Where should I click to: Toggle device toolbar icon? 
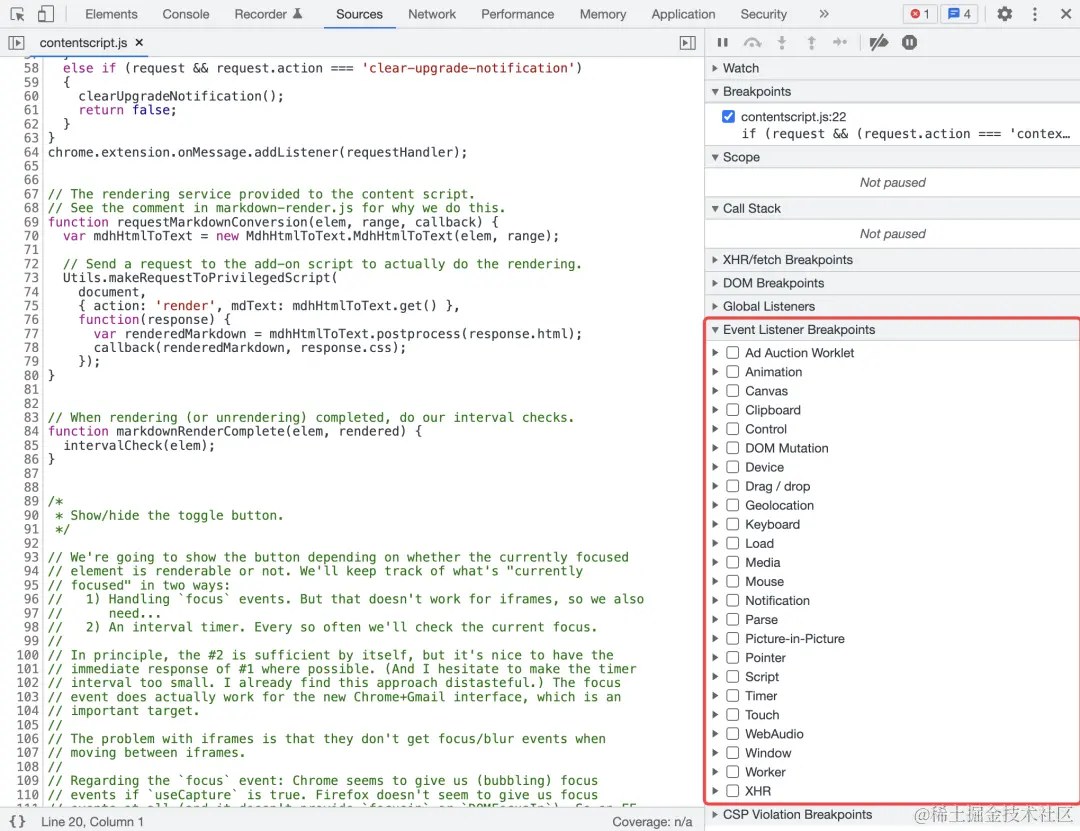[x=45, y=14]
